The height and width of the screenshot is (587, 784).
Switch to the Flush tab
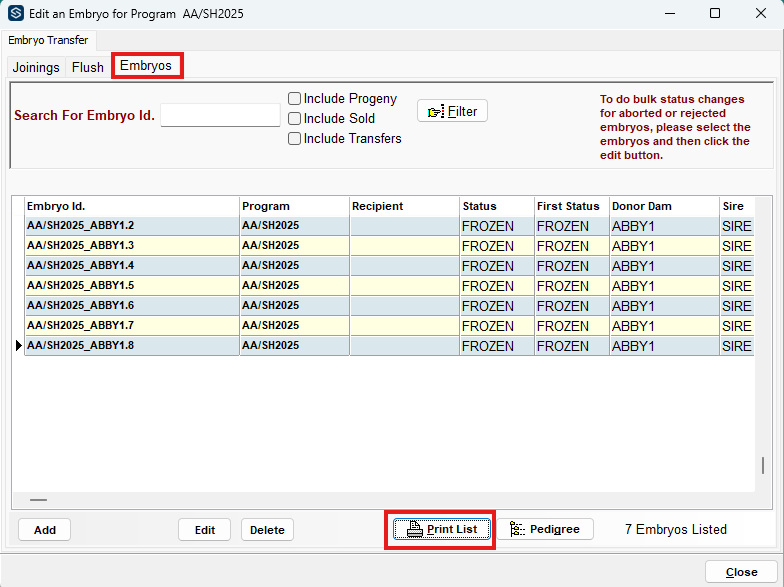pos(88,67)
